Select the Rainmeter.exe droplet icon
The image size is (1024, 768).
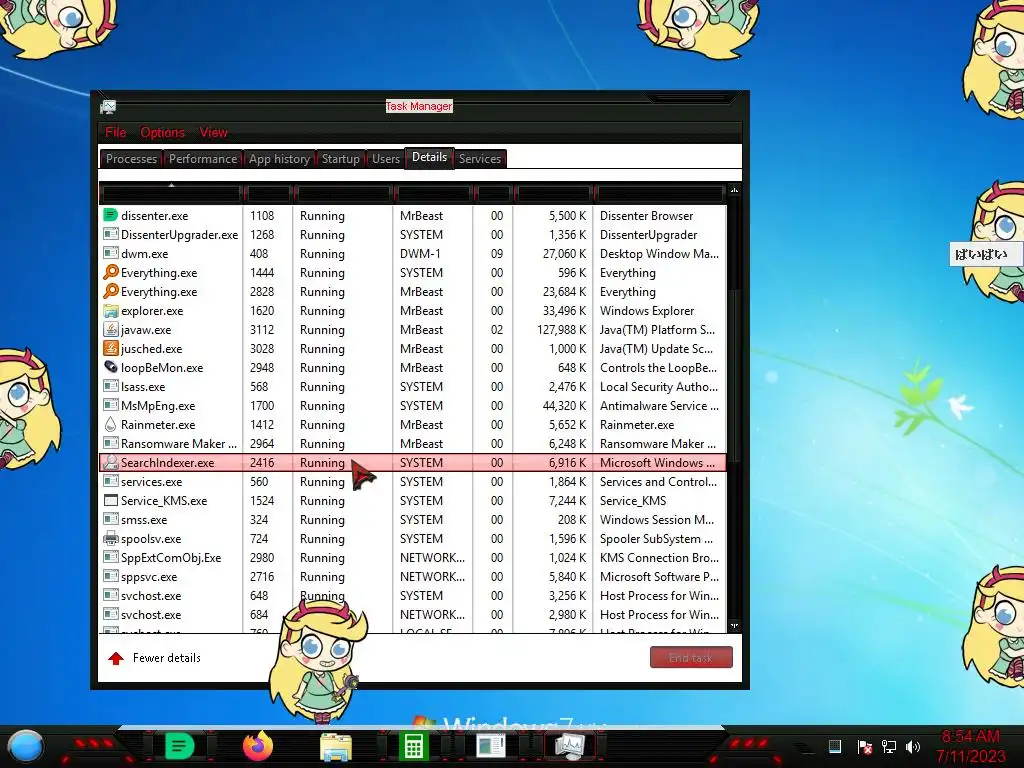(111, 424)
